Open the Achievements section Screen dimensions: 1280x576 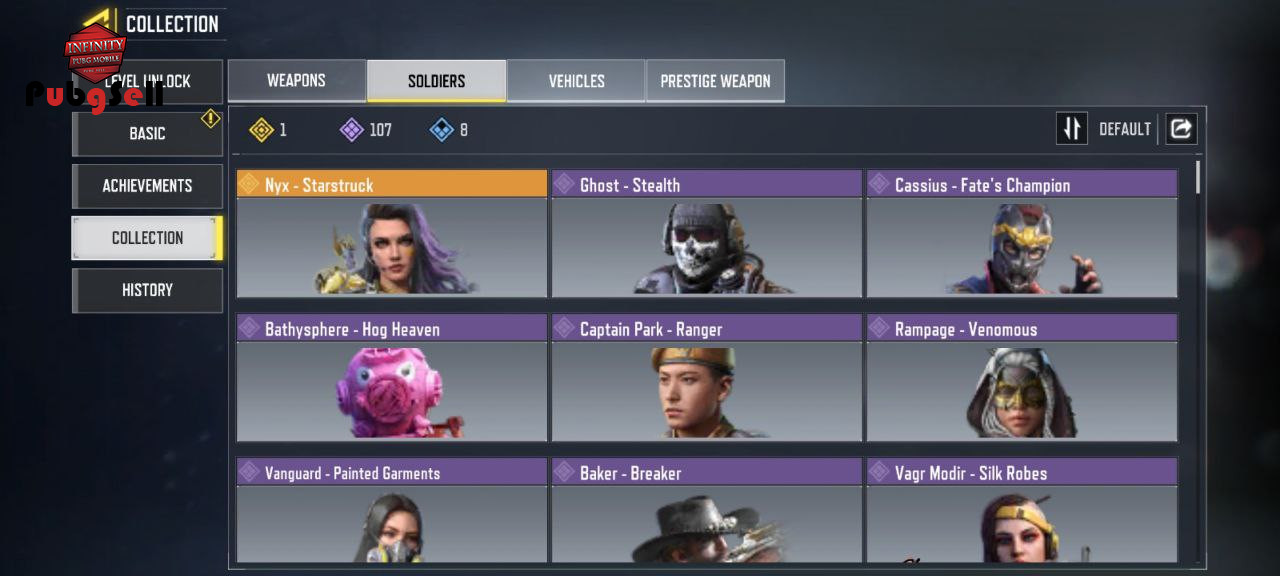point(147,186)
